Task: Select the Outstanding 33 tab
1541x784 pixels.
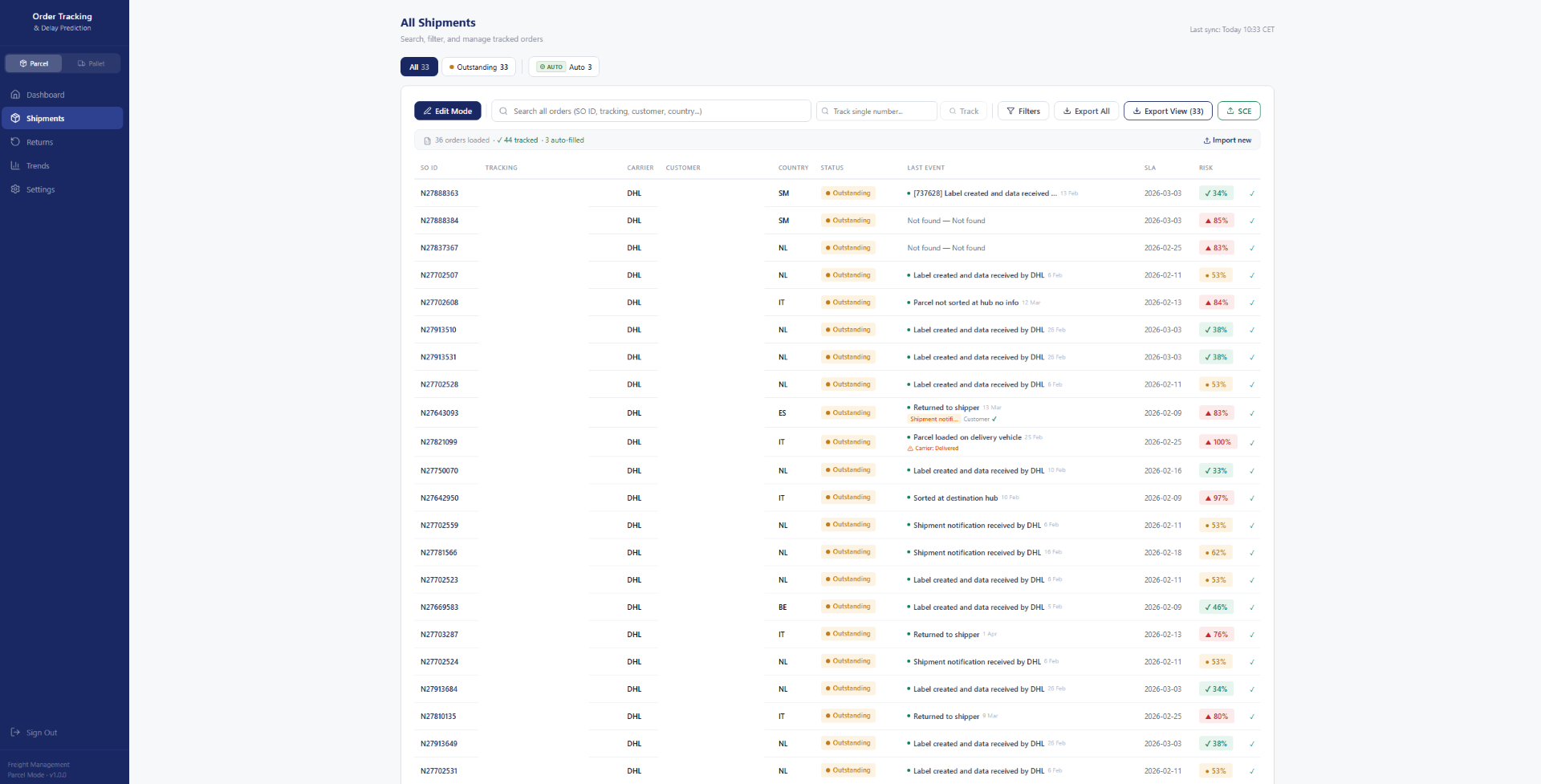Action: pyautogui.click(x=478, y=67)
